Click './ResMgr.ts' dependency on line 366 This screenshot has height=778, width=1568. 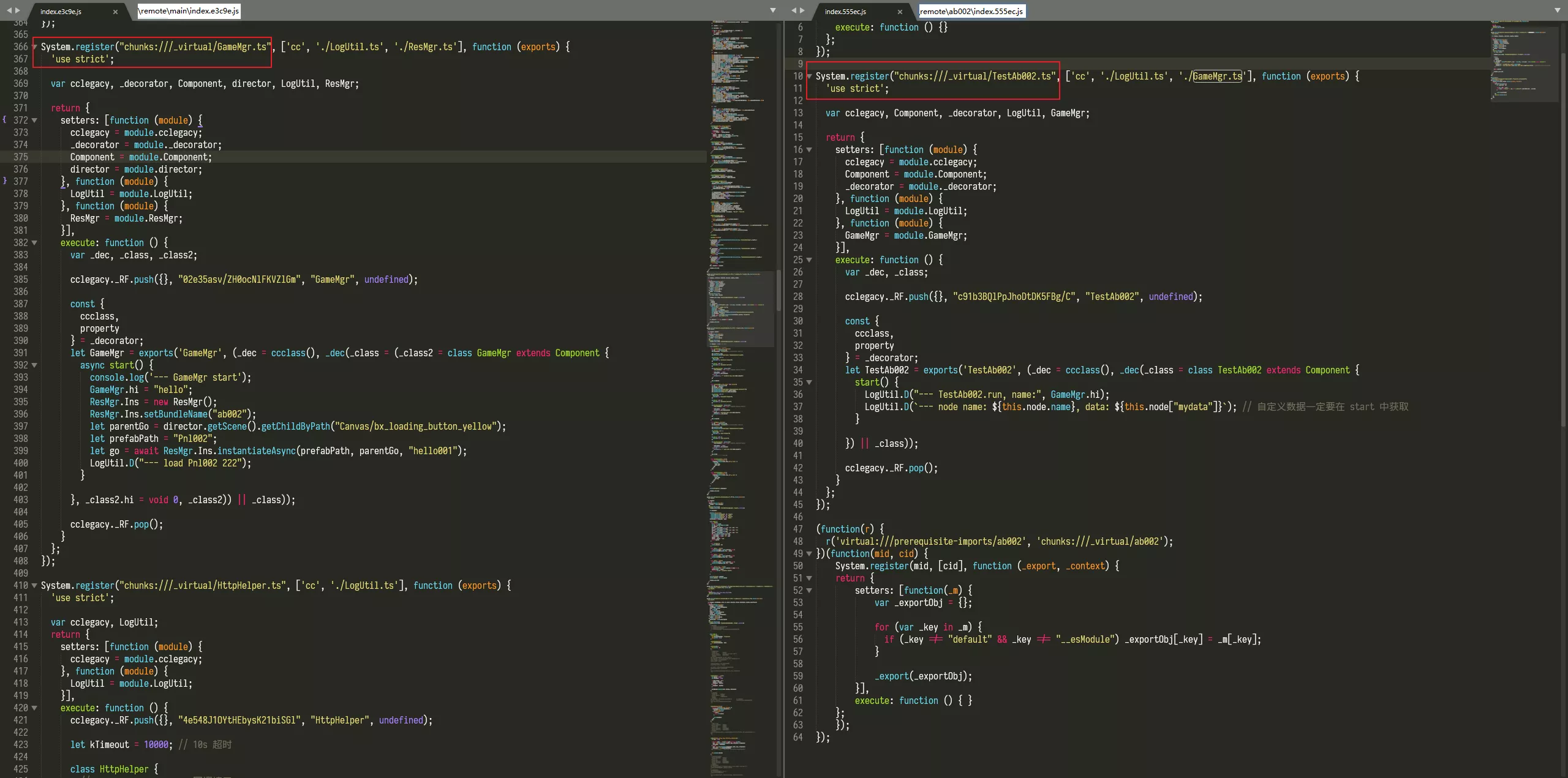[426, 47]
